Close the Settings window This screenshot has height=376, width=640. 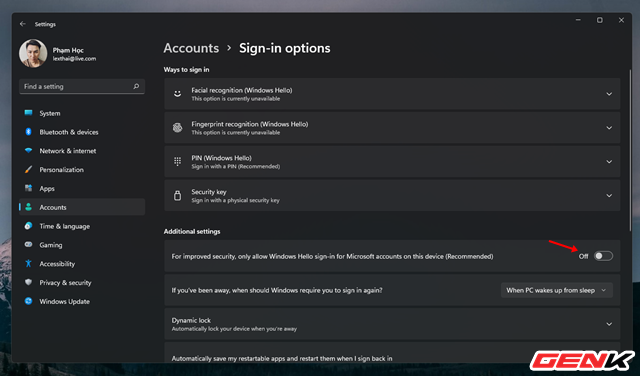tap(621, 20)
